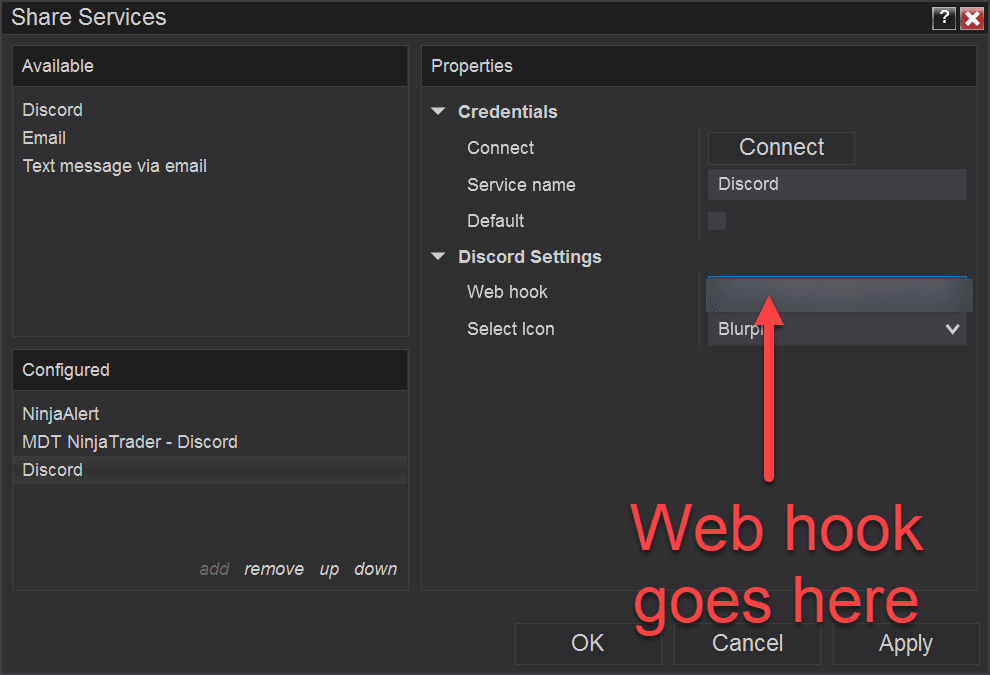Click the Connect button
The width and height of the screenshot is (990, 675).
click(781, 148)
